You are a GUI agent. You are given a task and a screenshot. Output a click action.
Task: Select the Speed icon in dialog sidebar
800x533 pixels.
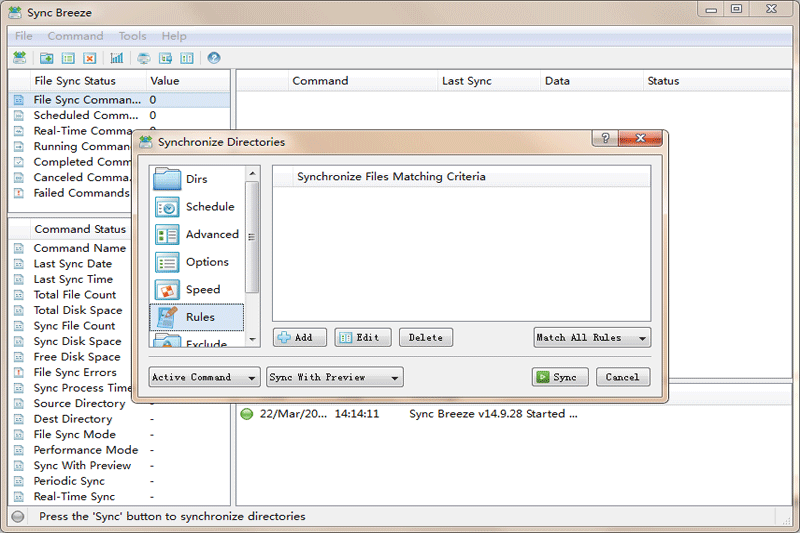(x=167, y=290)
